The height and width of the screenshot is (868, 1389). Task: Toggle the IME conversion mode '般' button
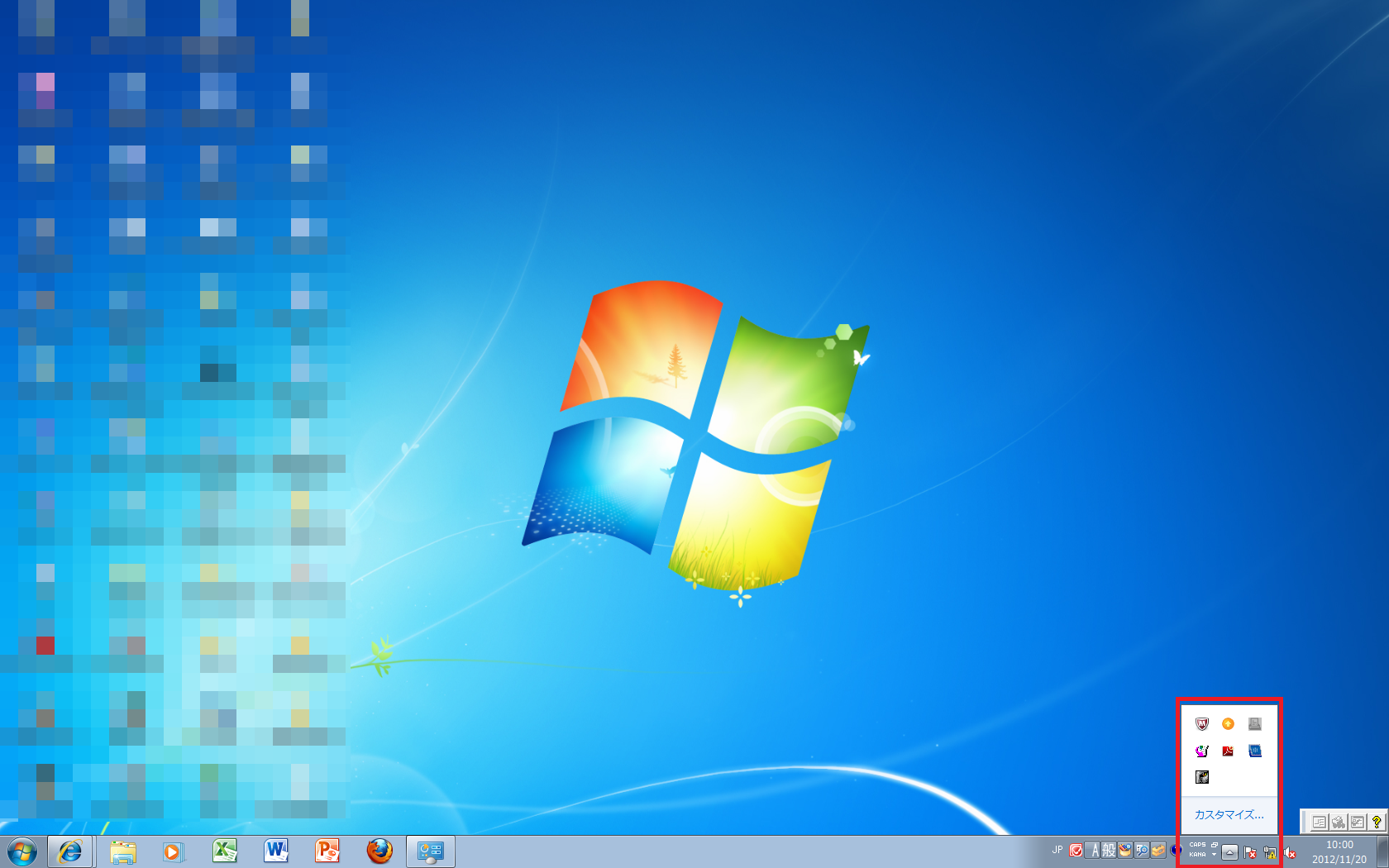[x=1109, y=850]
